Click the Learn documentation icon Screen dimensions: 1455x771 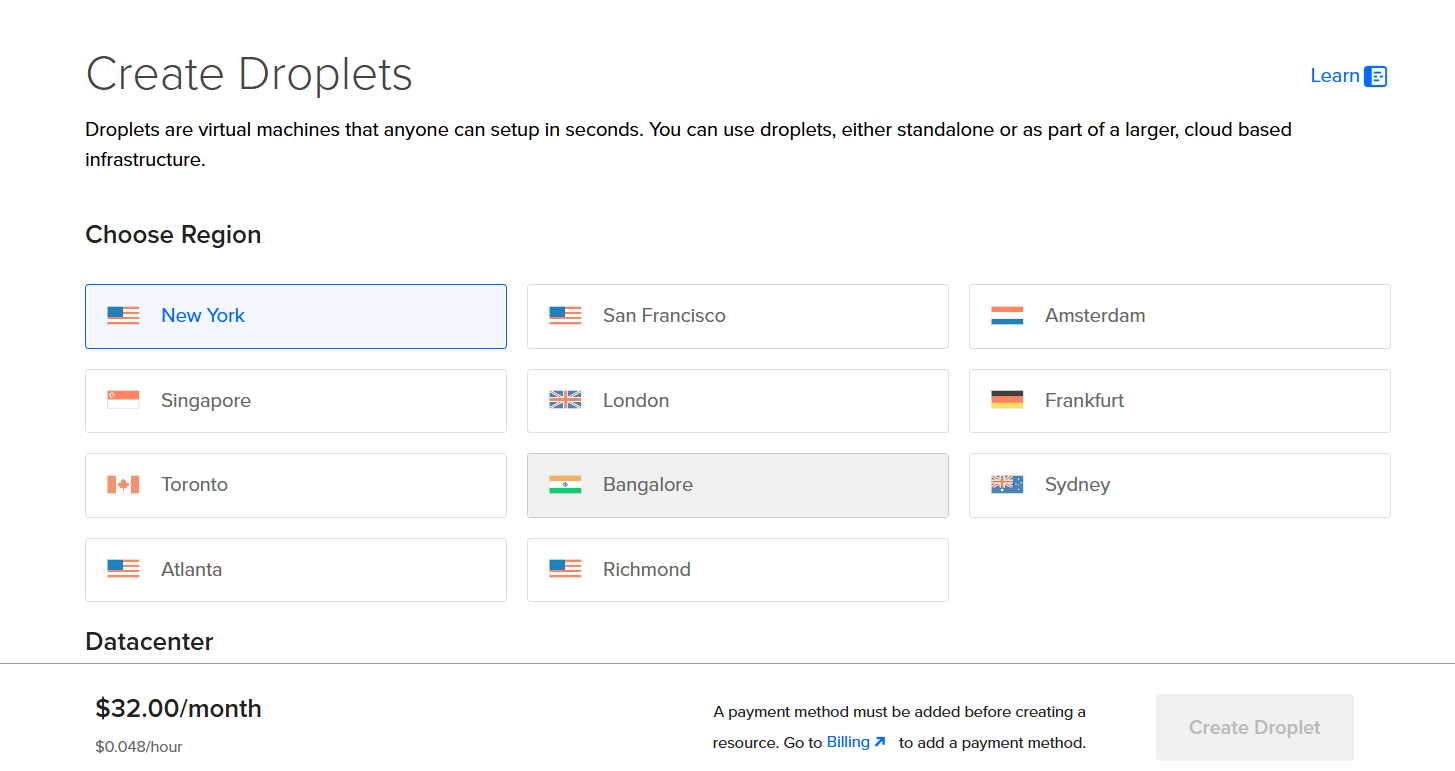tap(1376, 76)
